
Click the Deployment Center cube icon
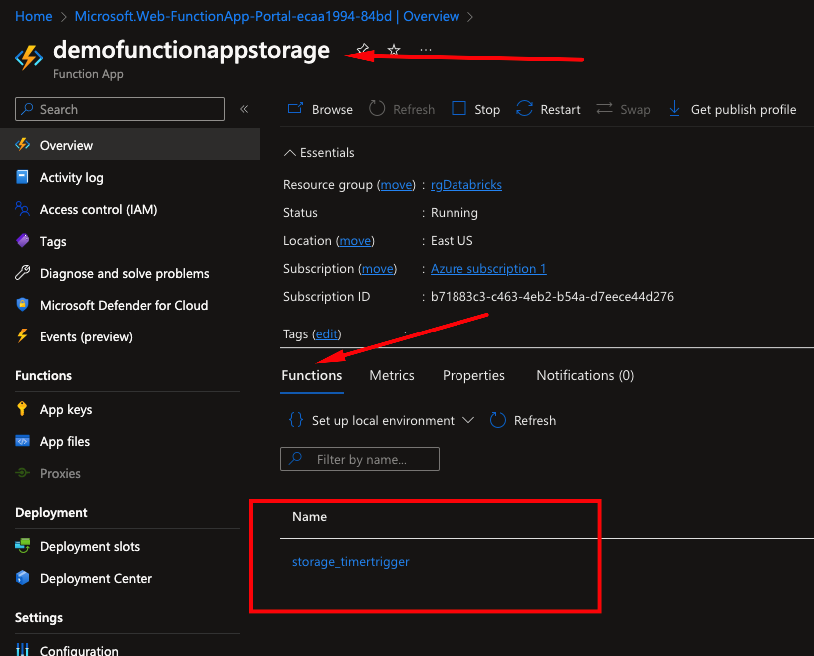(22, 578)
